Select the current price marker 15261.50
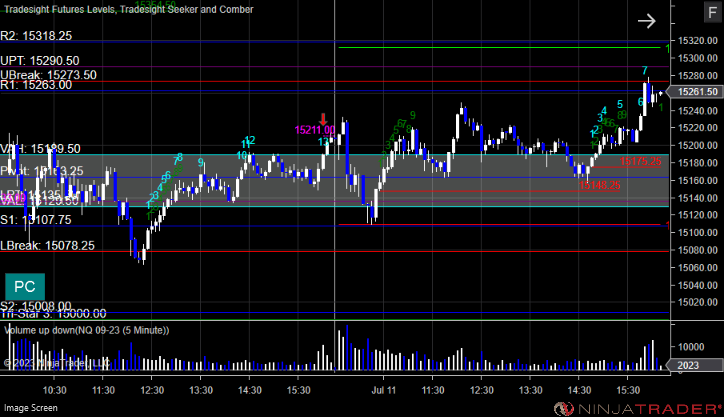Image resolution: width=724 pixels, height=417 pixels. 697,92
